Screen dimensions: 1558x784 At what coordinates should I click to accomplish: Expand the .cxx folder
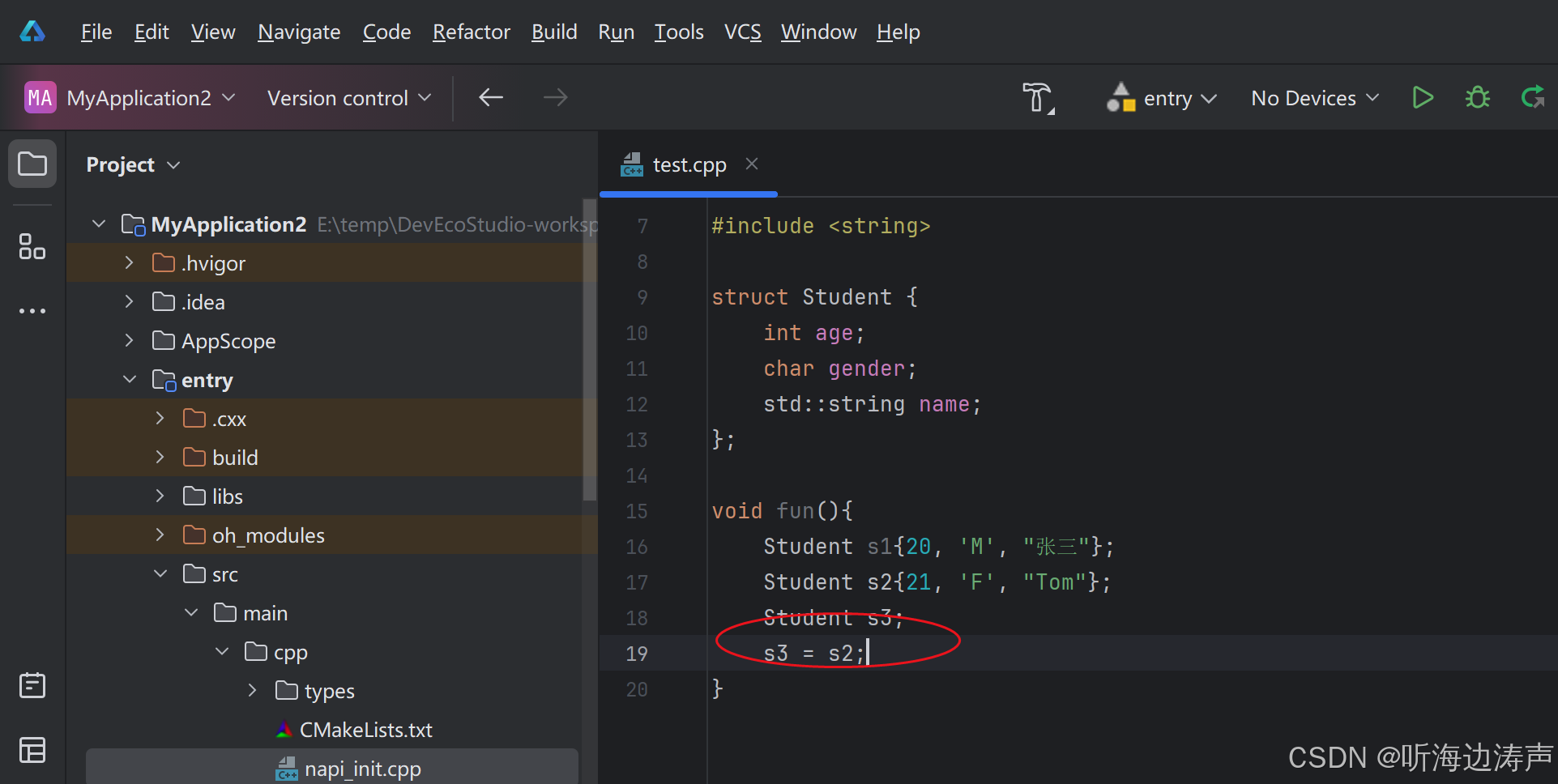[160, 418]
